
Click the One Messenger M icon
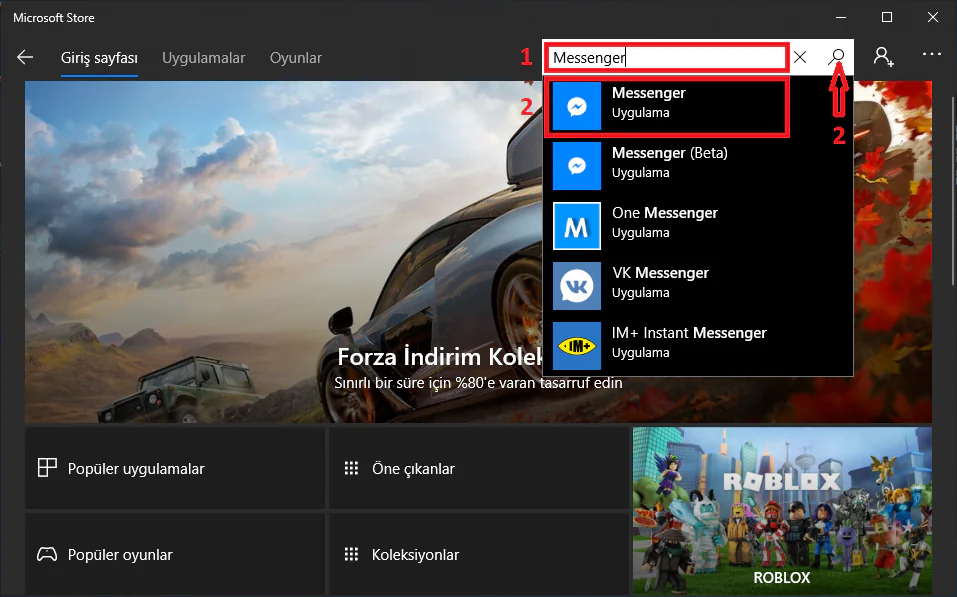(x=577, y=226)
